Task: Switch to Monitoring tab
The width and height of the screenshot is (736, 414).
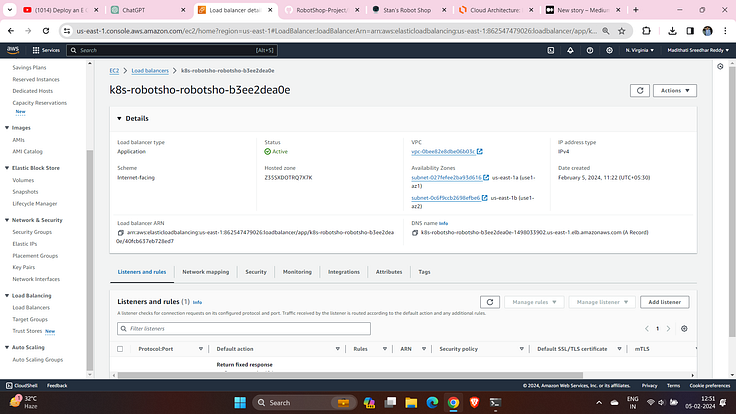Action: tap(297, 272)
